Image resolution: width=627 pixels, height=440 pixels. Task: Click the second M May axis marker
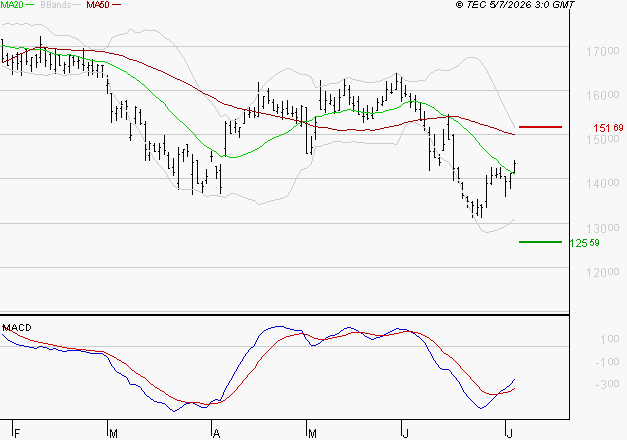point(312,434)
